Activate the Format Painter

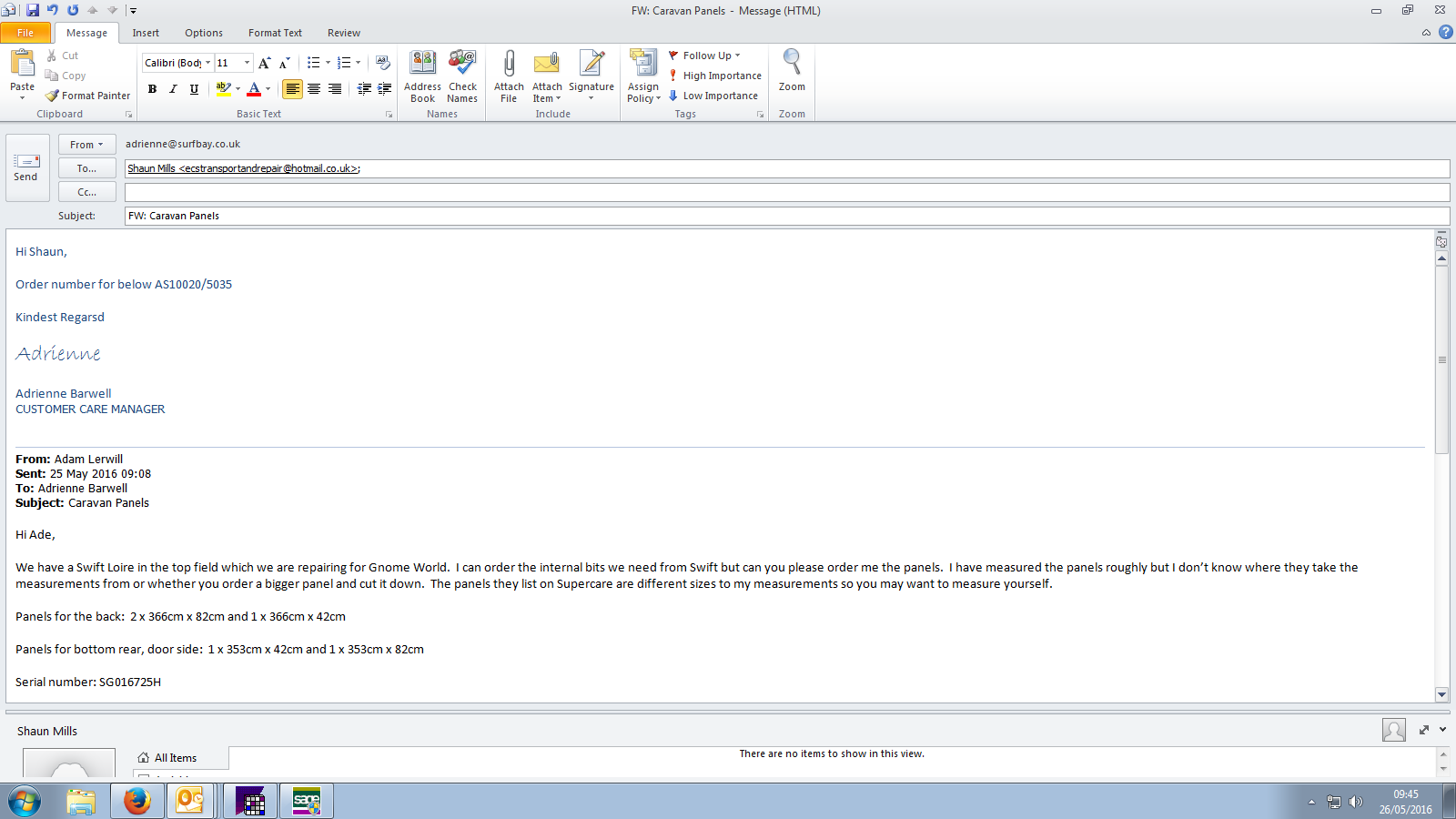pyautogui.click(x=88, y=96)
